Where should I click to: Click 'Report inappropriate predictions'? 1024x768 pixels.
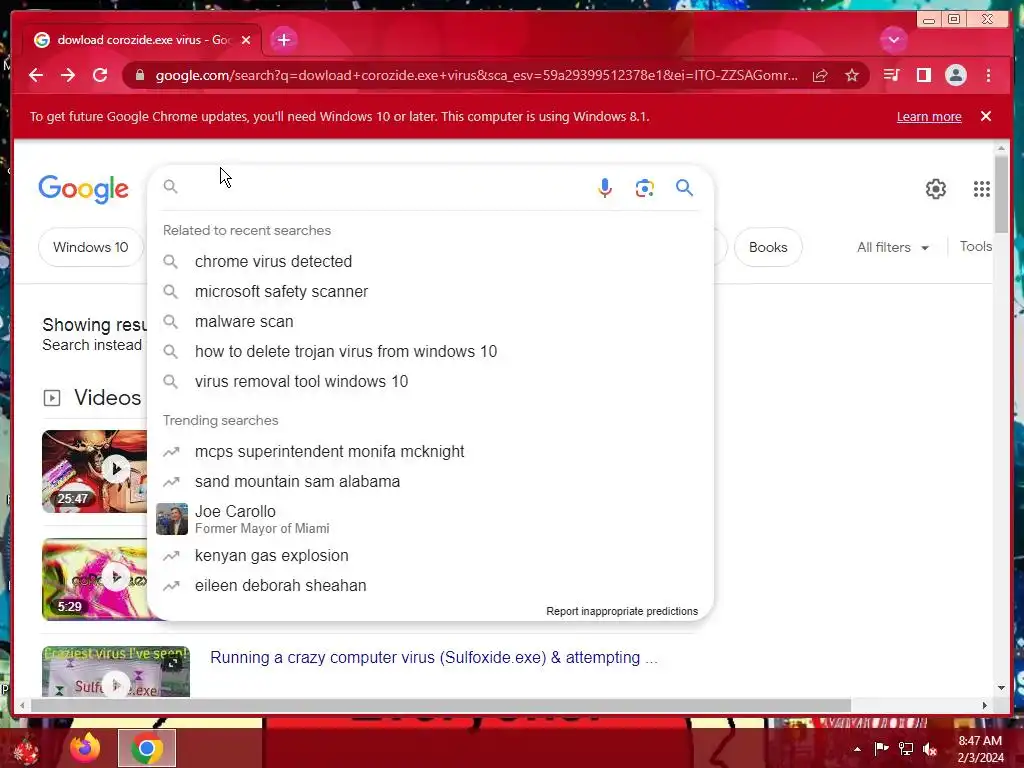coord(622,611)
